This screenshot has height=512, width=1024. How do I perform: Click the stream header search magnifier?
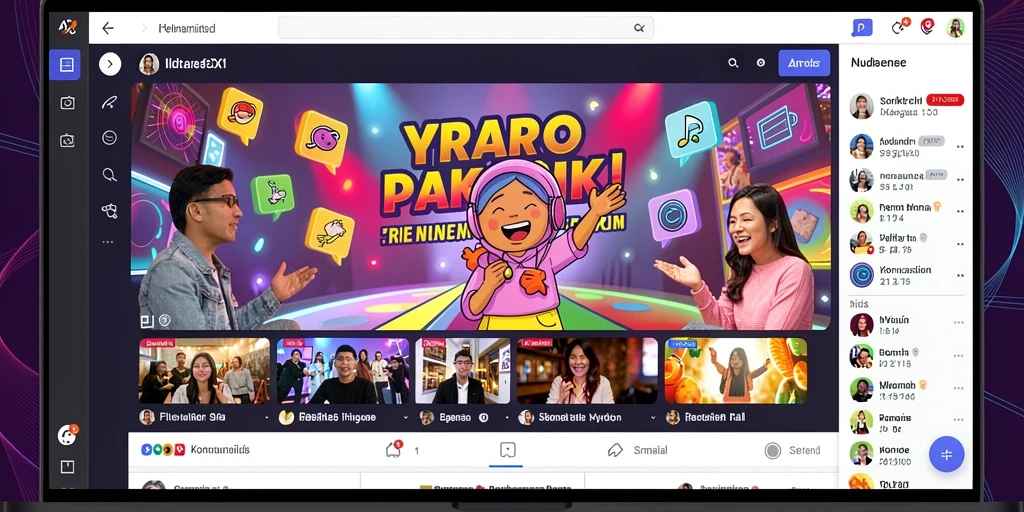click(x=733, y=63)
